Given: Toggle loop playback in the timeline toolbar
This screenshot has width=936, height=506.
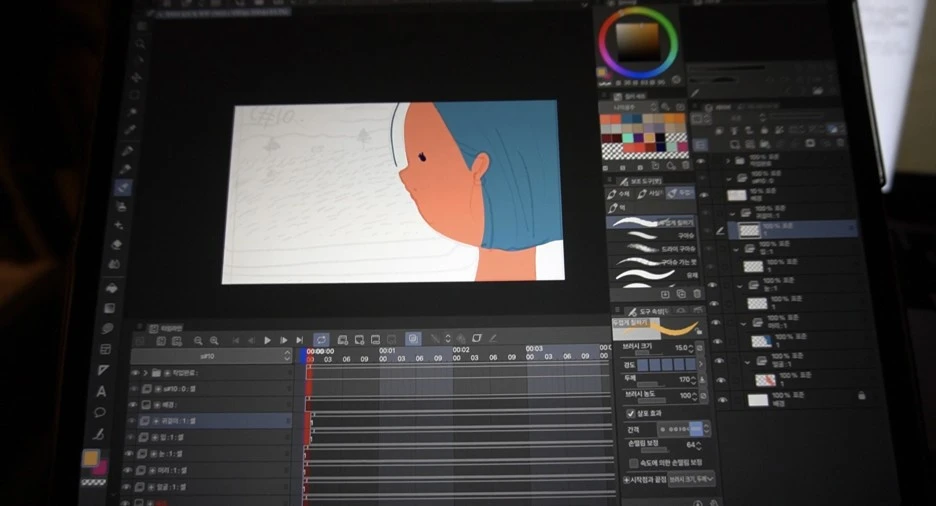Looking at the screenshot, I should coord(321,340).
